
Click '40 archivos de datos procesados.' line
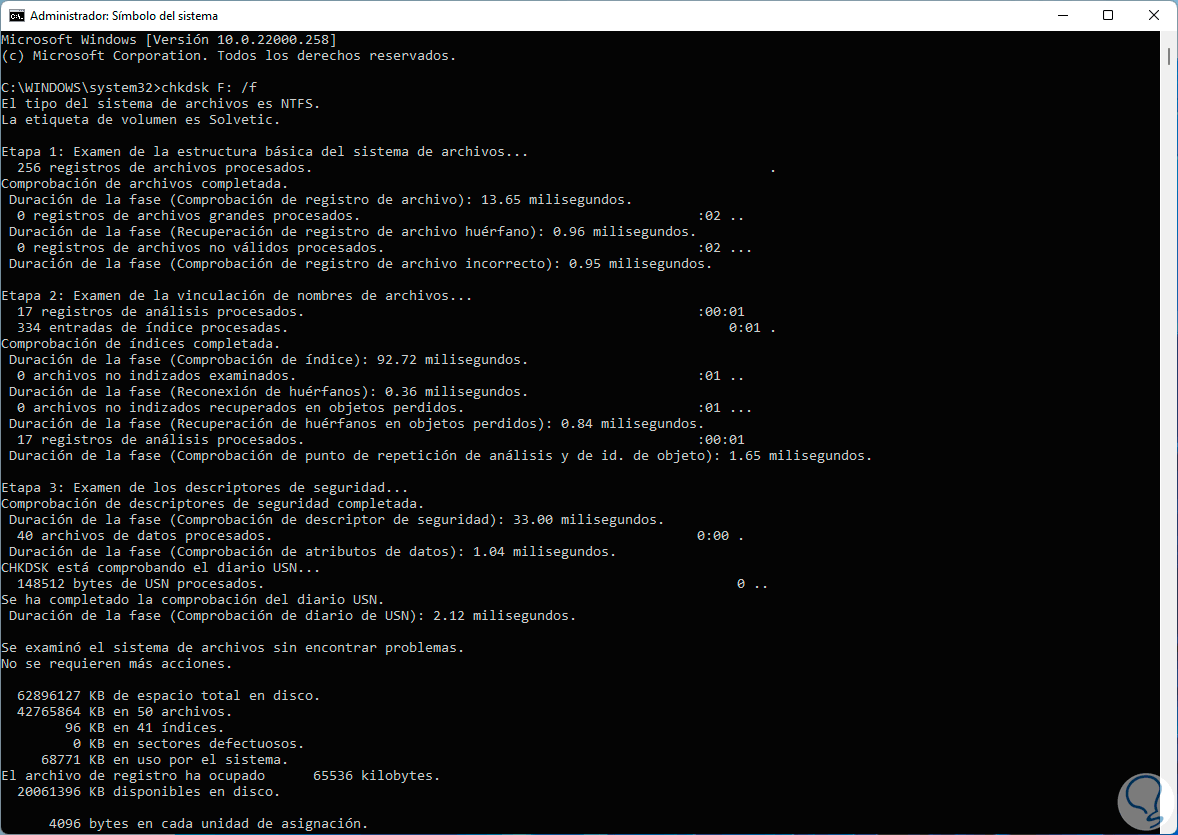point(144,536)
